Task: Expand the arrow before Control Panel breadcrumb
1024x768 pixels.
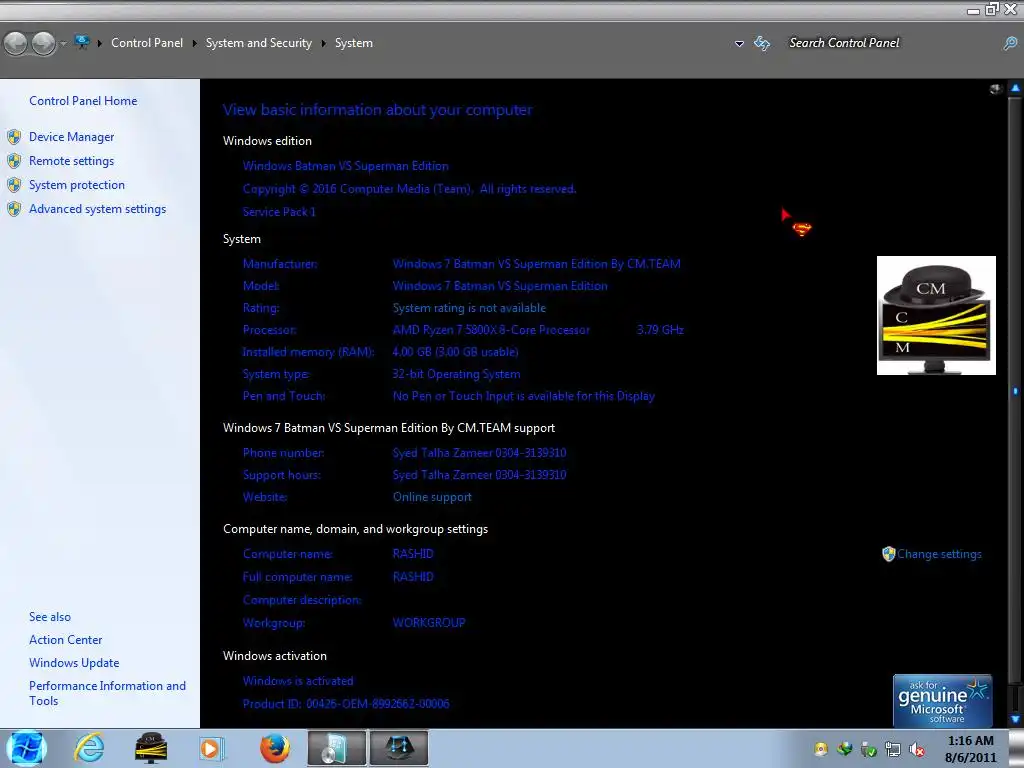Action: [x=100, y=43]
